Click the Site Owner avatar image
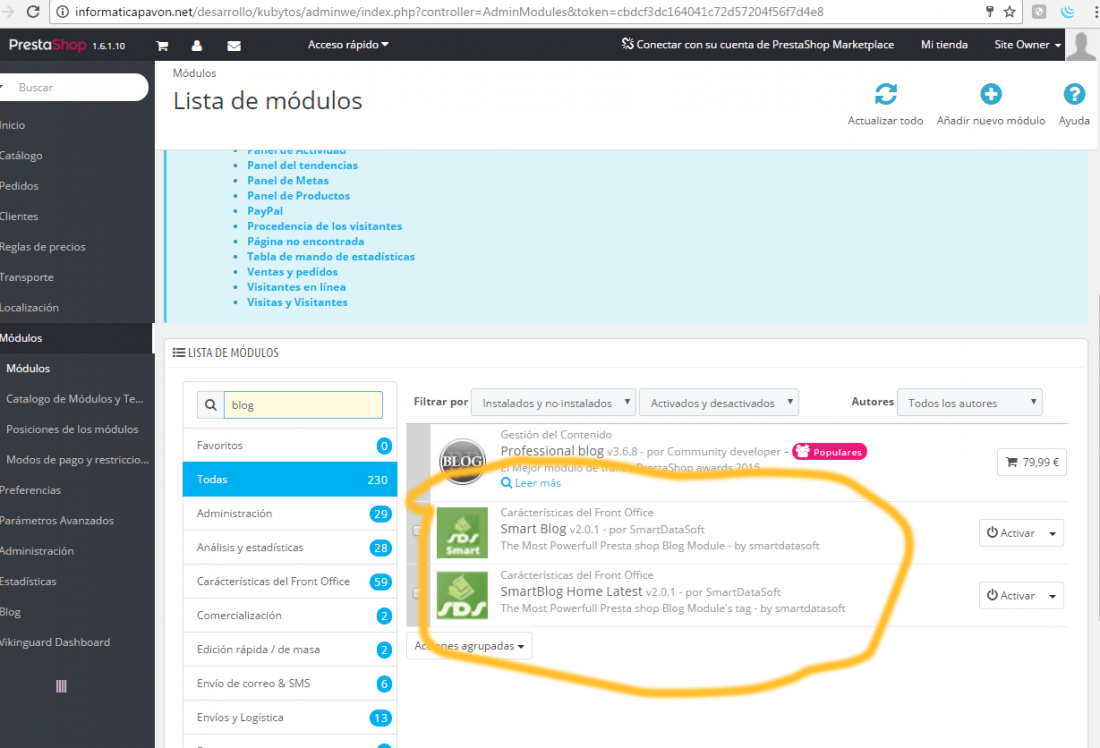The height and width of the screenshot is (748, 1100). tap(1081, 45)
